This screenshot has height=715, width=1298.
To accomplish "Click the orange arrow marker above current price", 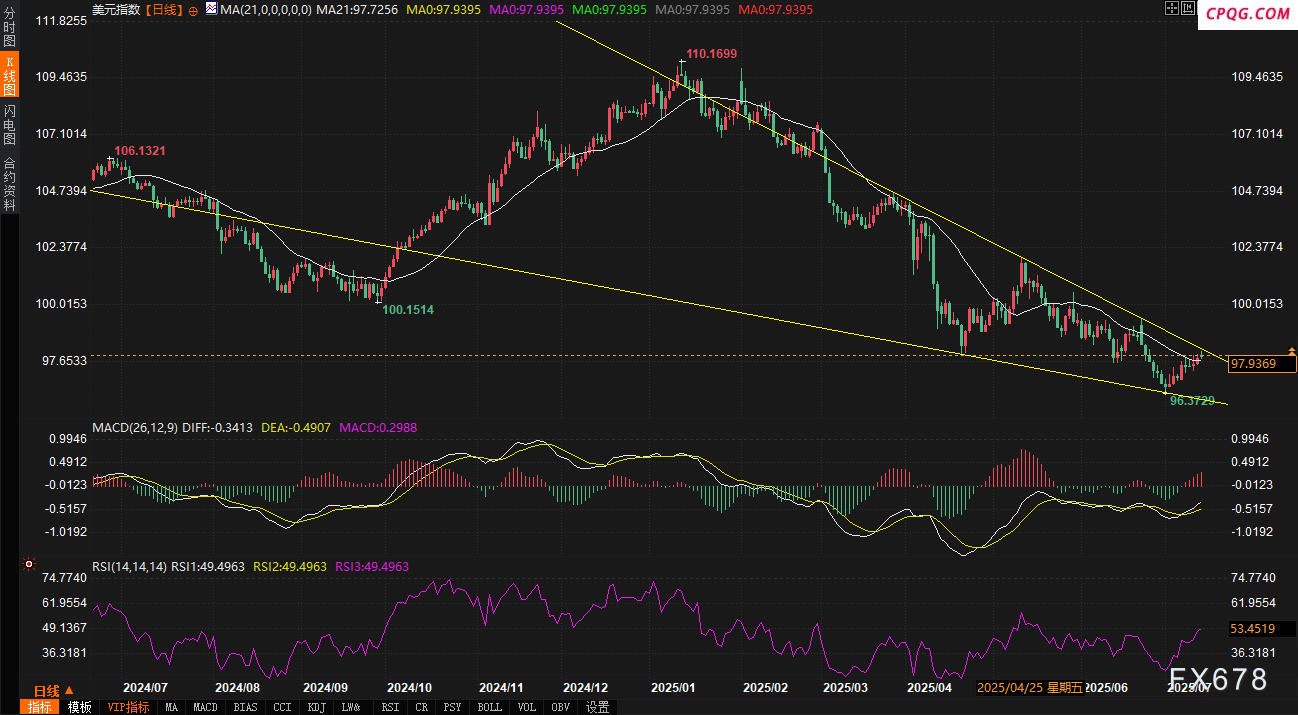I will pyautogui.click(x=1291, y=351).
